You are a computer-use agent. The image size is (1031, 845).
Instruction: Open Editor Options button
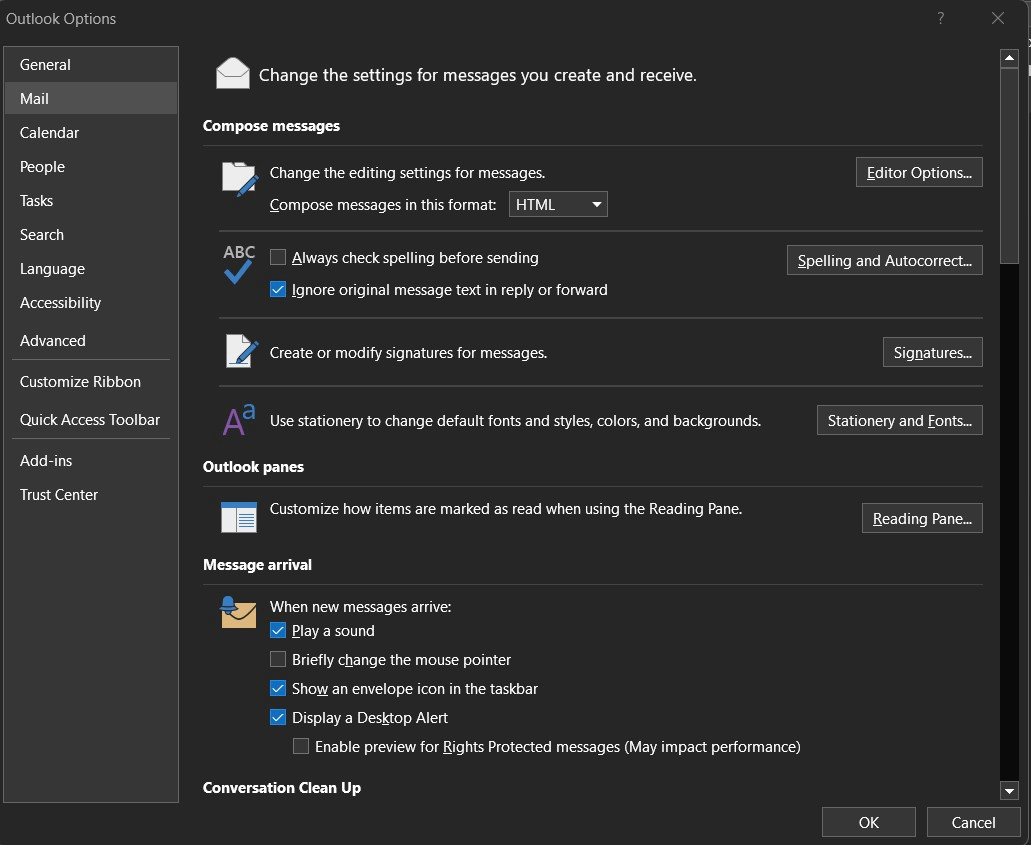click(919, 173)
